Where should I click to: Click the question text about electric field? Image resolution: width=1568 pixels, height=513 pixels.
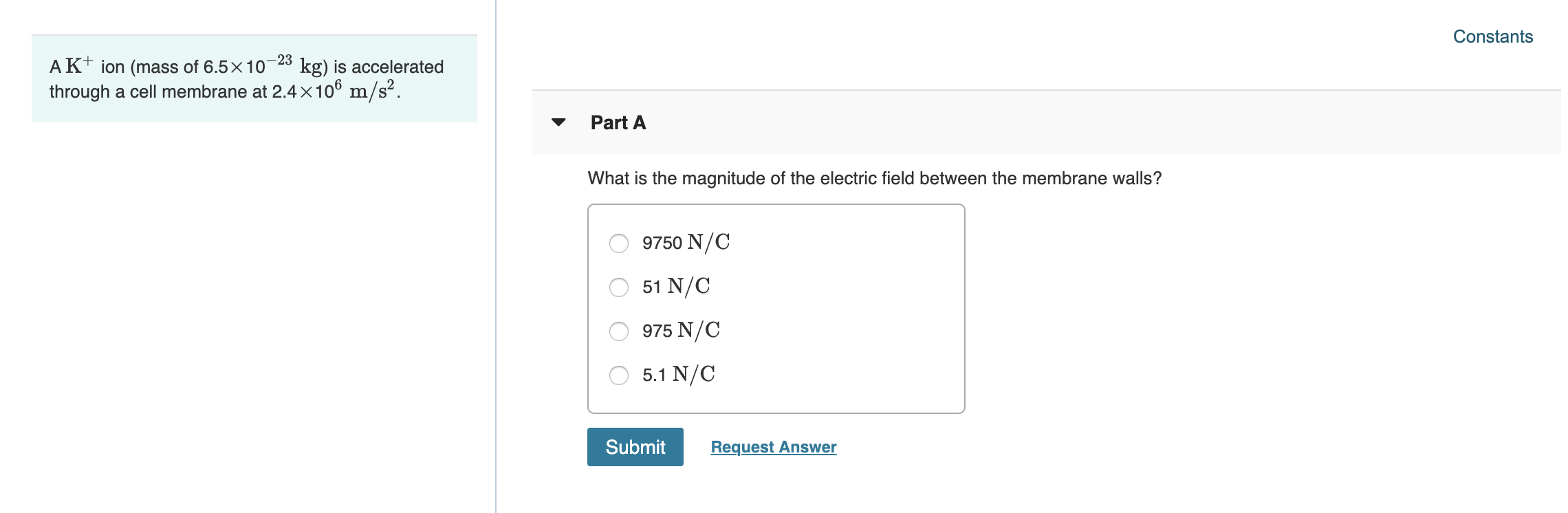click(x=873, y=177)
